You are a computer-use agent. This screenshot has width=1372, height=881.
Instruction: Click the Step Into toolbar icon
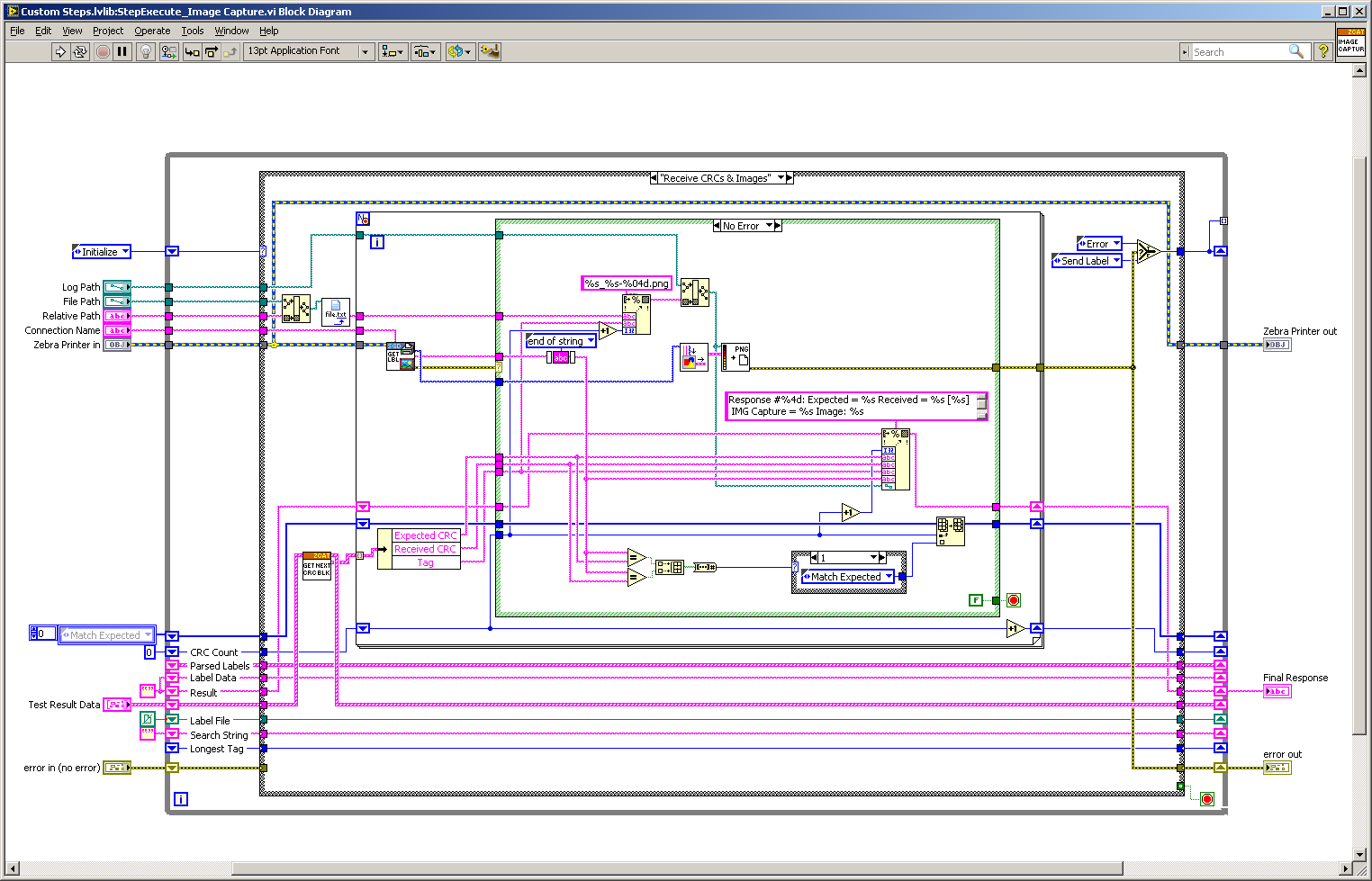tap(192, 51)
